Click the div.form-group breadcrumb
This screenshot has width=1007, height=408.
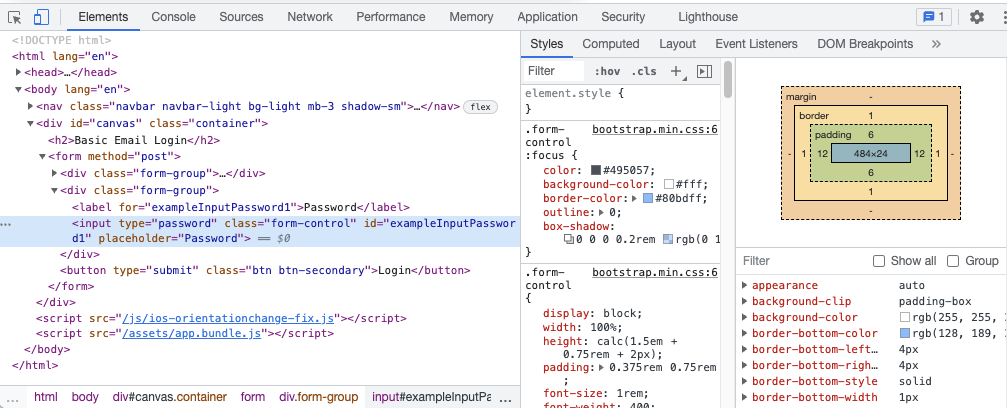coord(319,397)
